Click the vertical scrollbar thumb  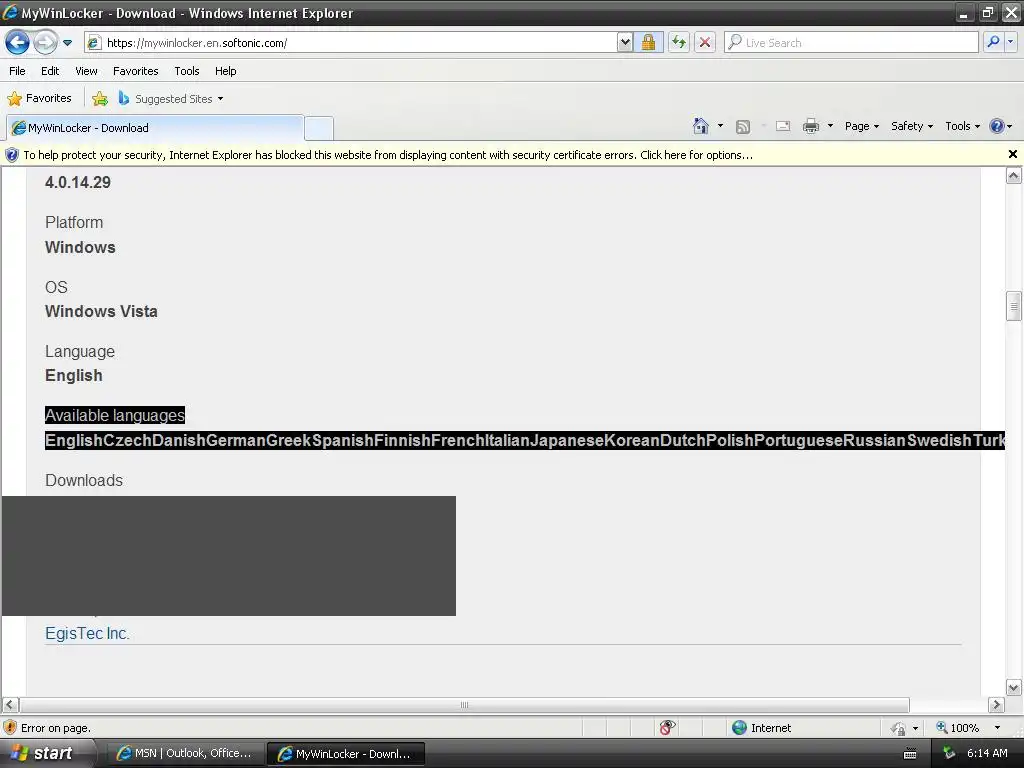point(1014,306)
